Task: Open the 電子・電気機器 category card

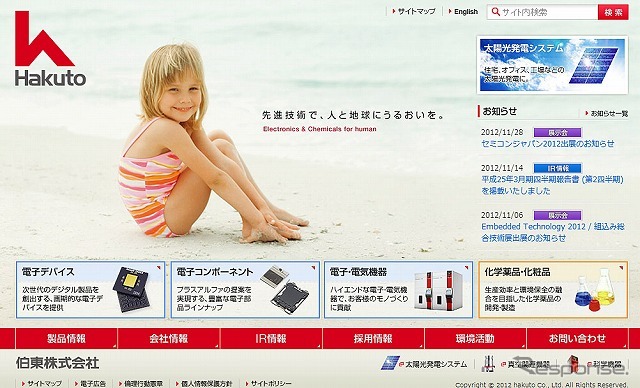Action: (x=398, y=290)
